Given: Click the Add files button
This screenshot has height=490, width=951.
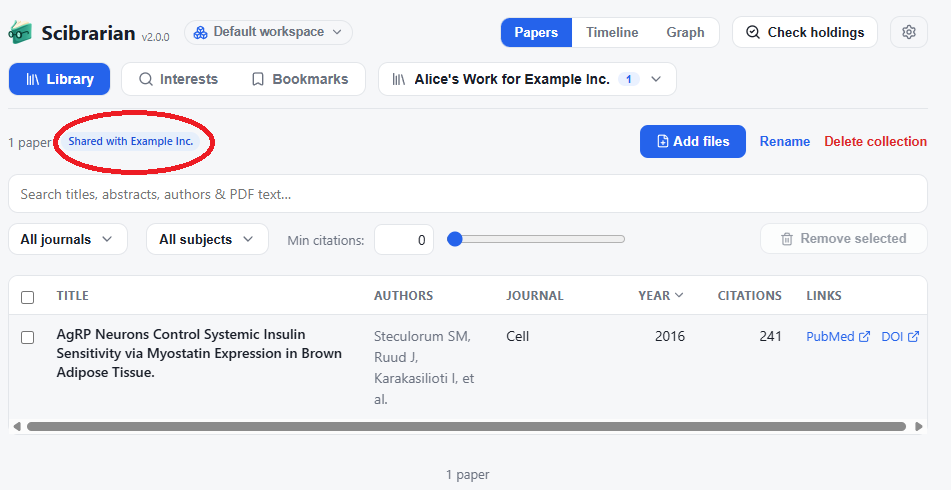Looking at the screenshot, I should click(693, 141).
